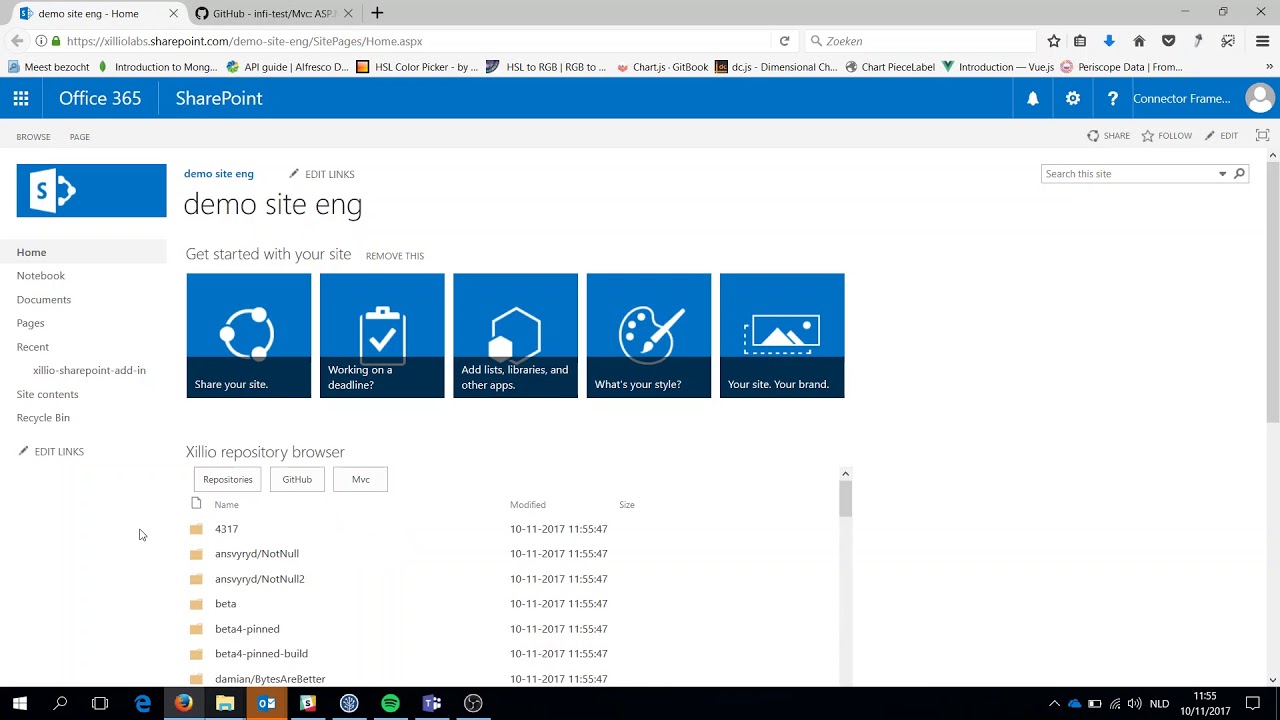Open the 4317 folder
1280x720 pixels.
click(227, 529)
